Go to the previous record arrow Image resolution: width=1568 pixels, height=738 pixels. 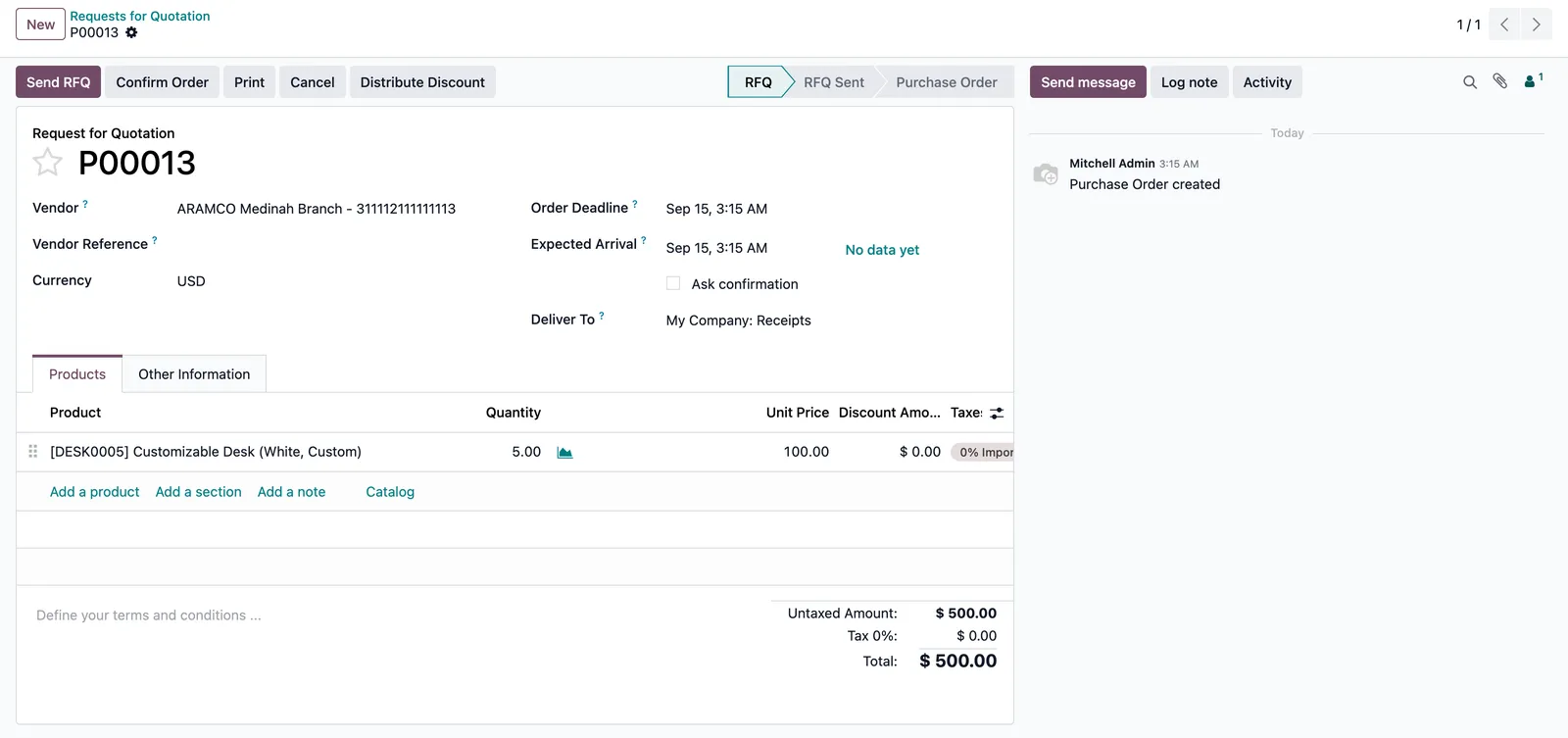pos(1504,25)
